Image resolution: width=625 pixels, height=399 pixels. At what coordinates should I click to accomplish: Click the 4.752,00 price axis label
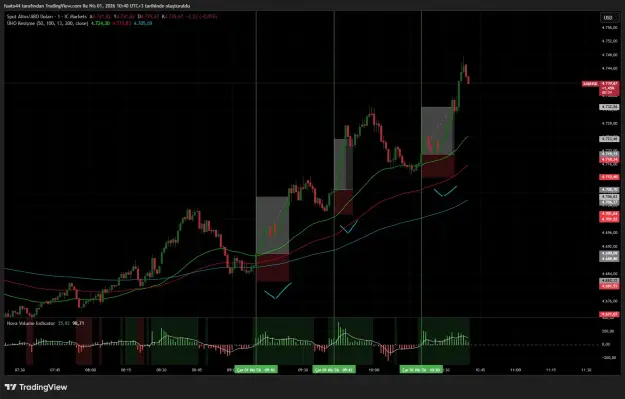tap(610, 41)
